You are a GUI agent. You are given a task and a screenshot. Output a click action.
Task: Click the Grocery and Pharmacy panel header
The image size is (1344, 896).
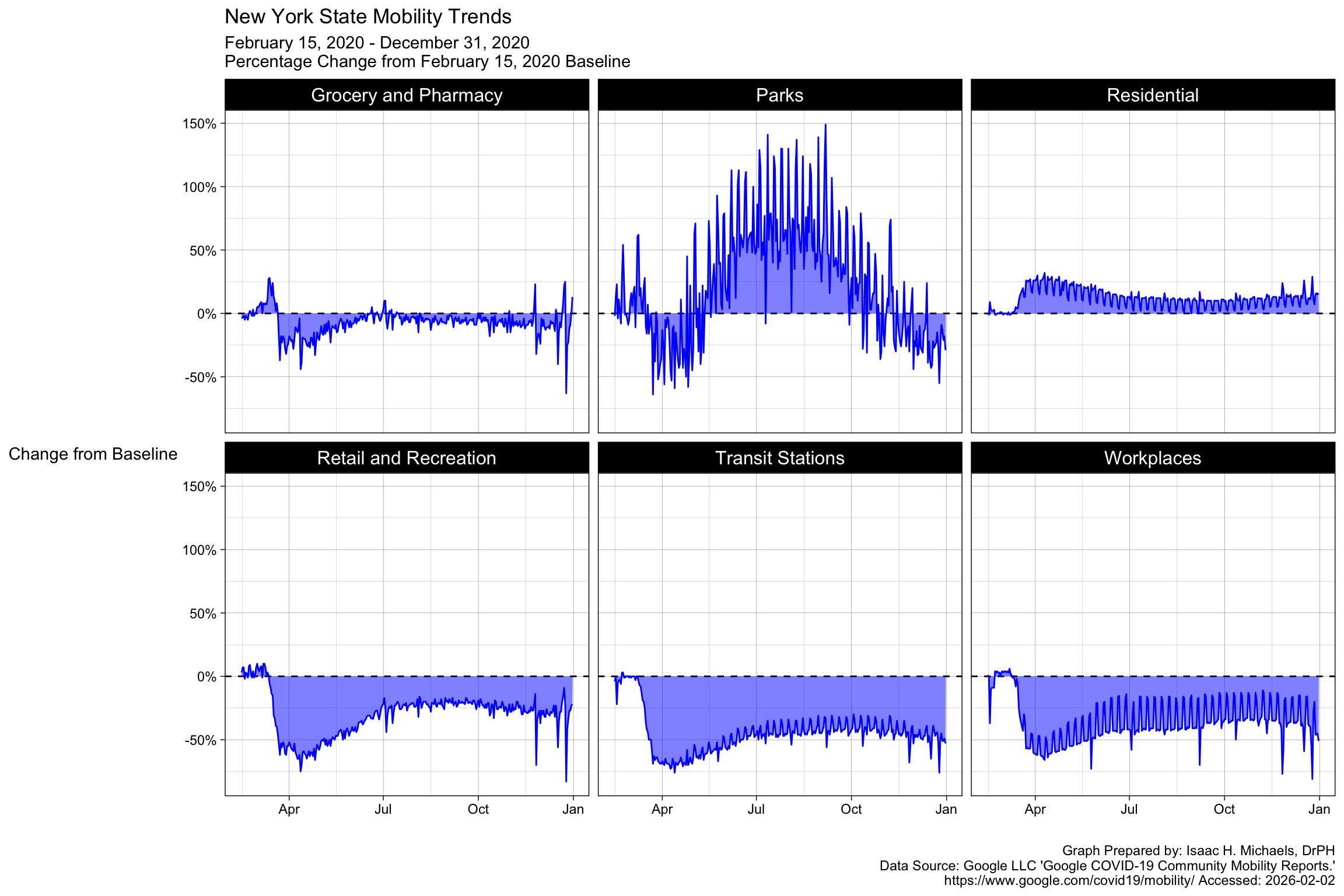pyautogui.click(x=407, y=95)
